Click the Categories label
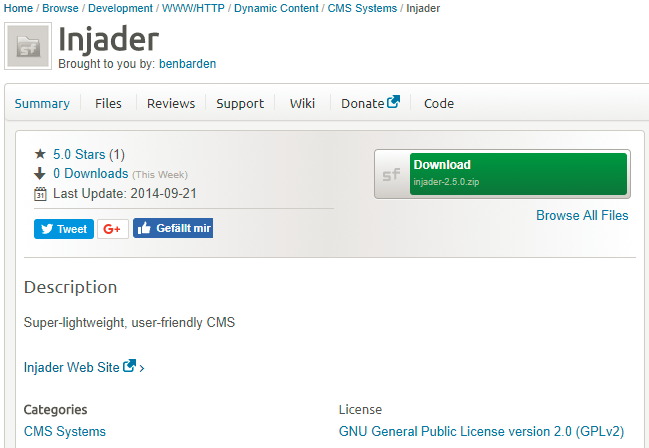The image size is (649, 448). tap(55, 409)
